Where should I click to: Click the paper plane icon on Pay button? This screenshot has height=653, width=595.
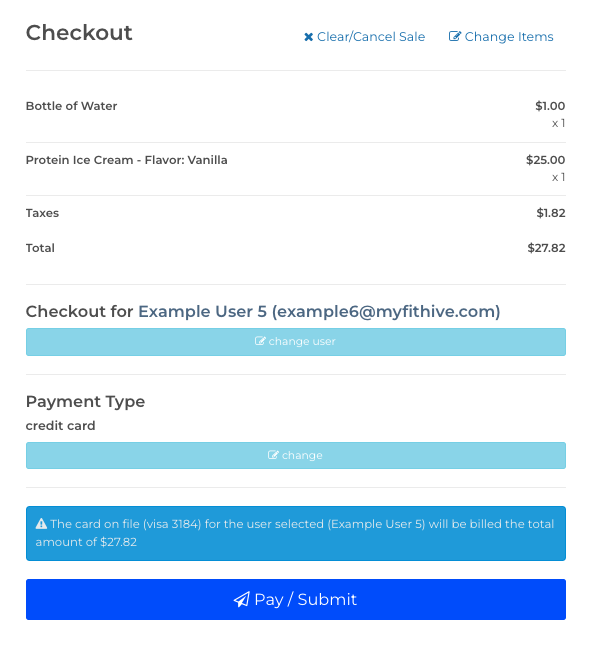click(241, 600)
